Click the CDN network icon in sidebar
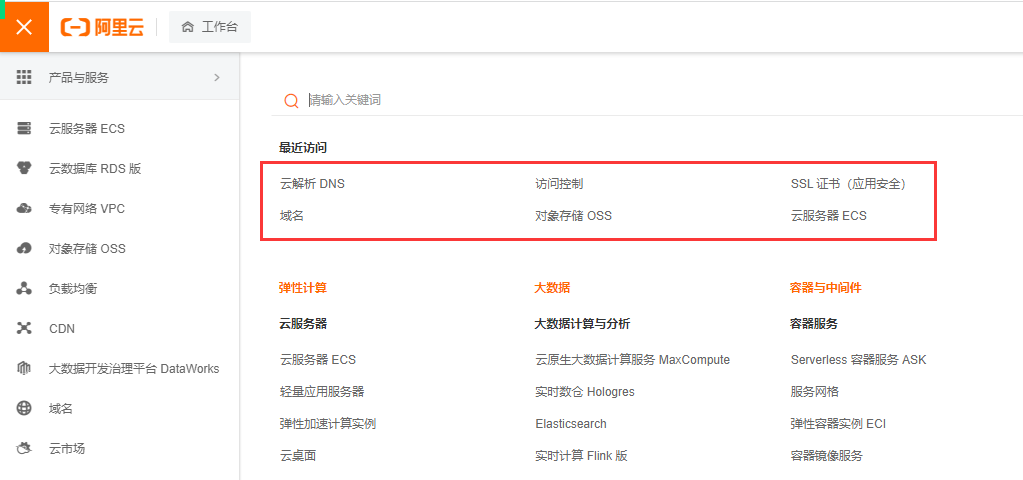The height and width of the screenshot is (480, 1023). click(x=24, y=329)
